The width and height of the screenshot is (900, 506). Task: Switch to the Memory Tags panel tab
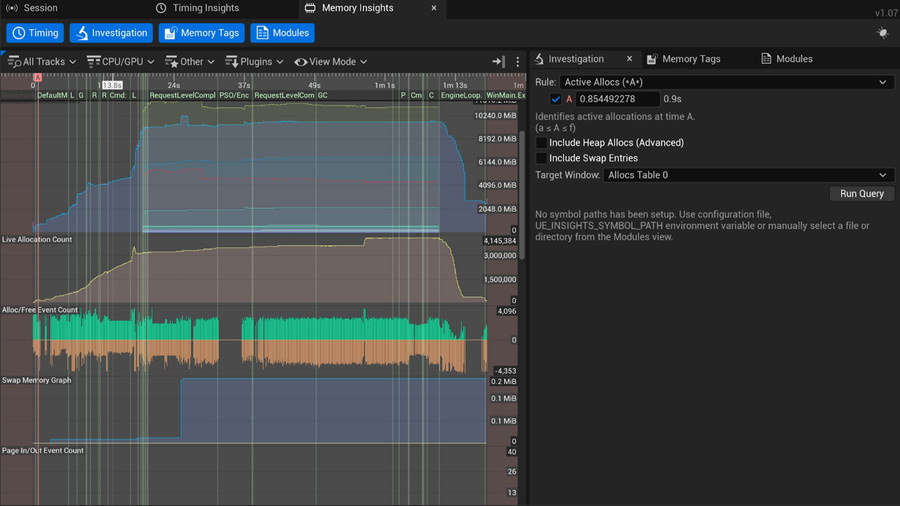coord(684,59)
